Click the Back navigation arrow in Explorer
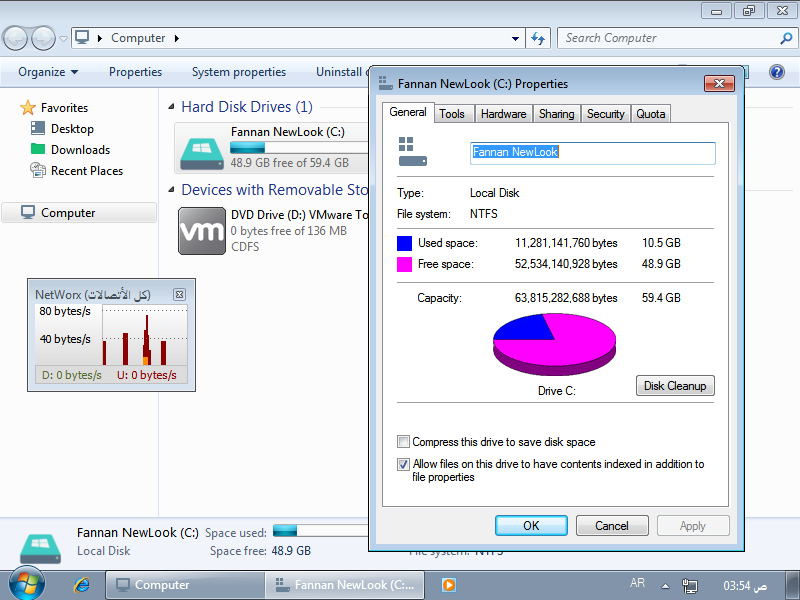The image size is (800, 600). (15, 38)
